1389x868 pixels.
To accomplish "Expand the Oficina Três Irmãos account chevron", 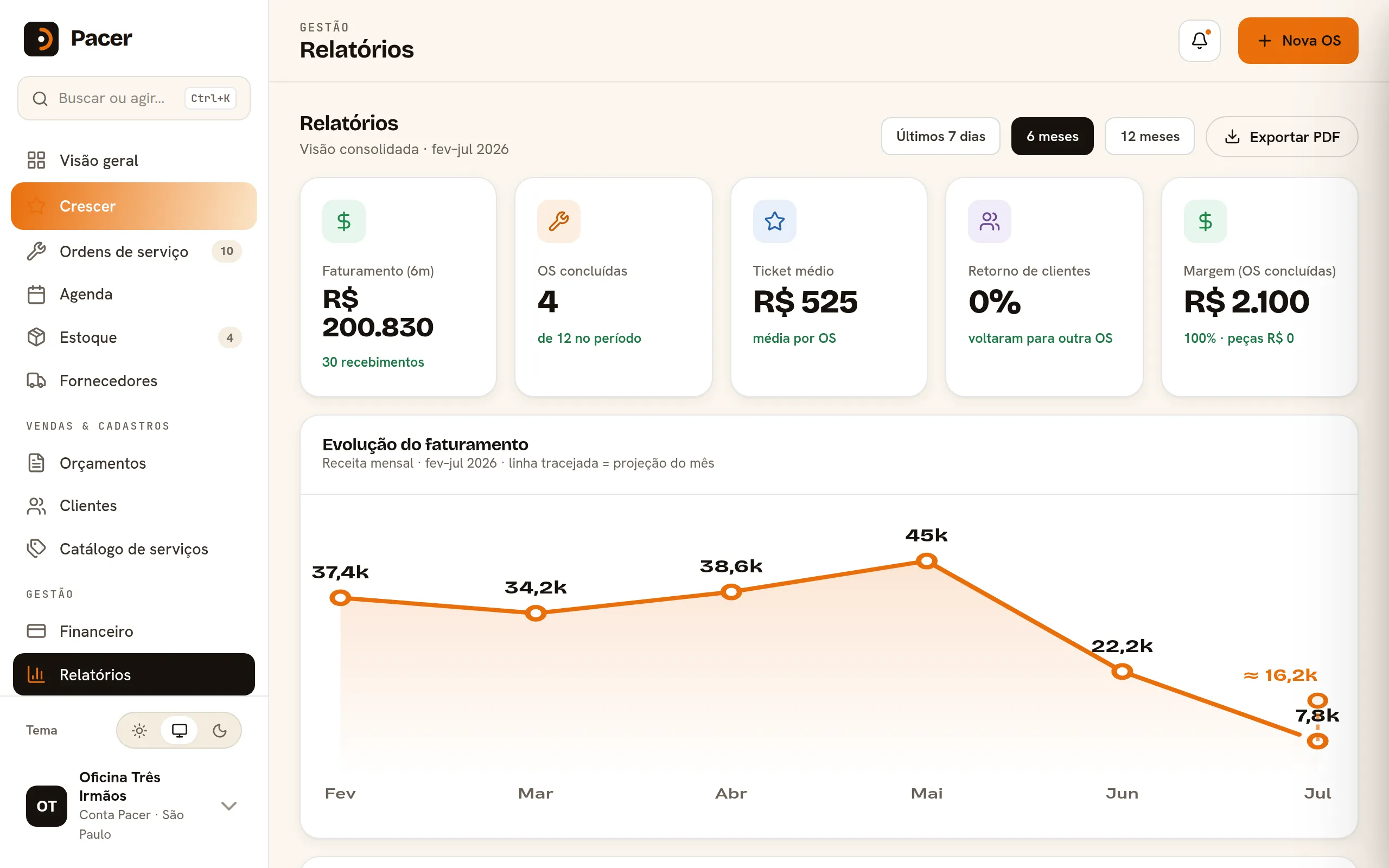I will [x=229, y=806].
